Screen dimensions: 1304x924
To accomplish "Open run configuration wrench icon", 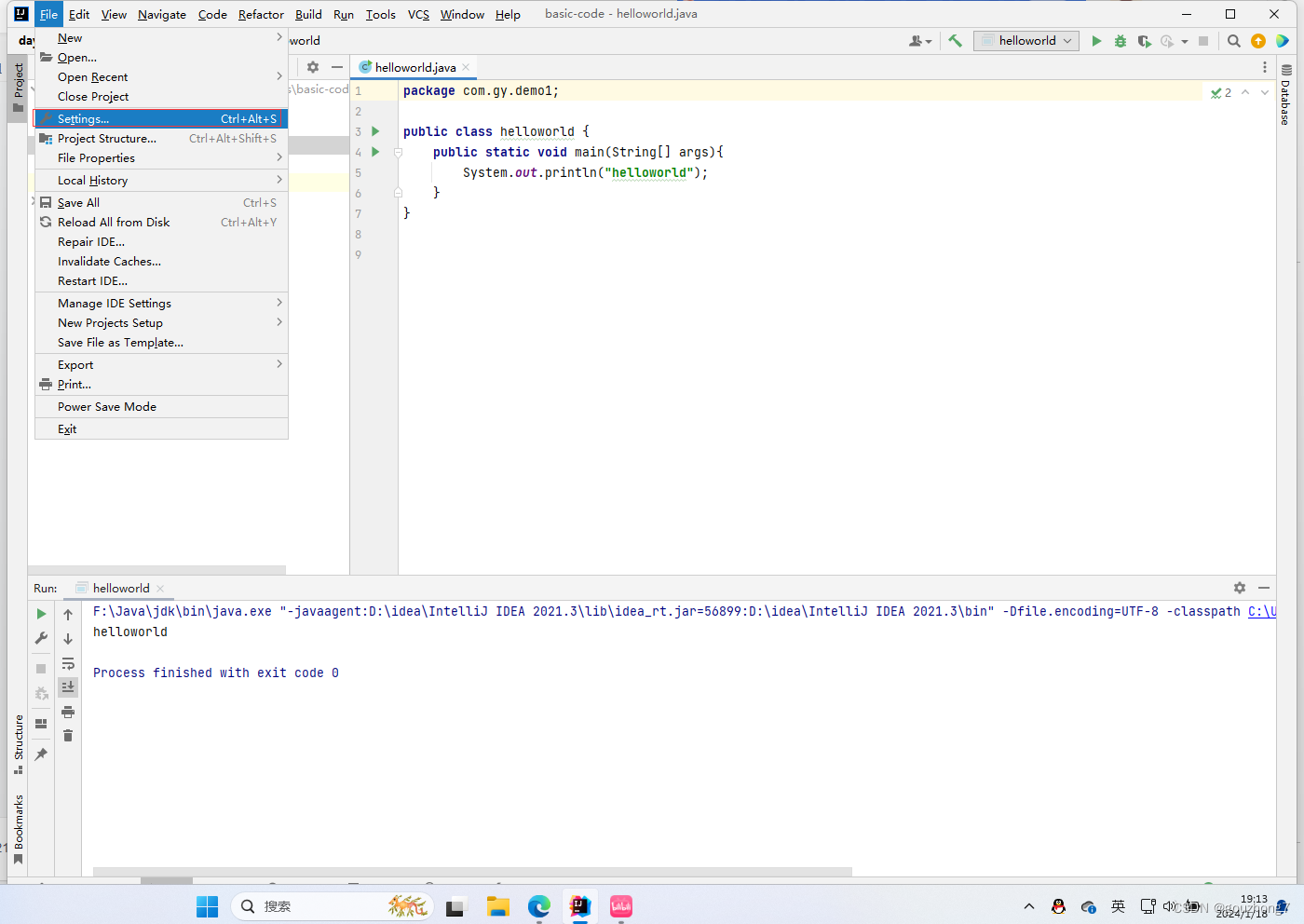I will pos(41,638).
